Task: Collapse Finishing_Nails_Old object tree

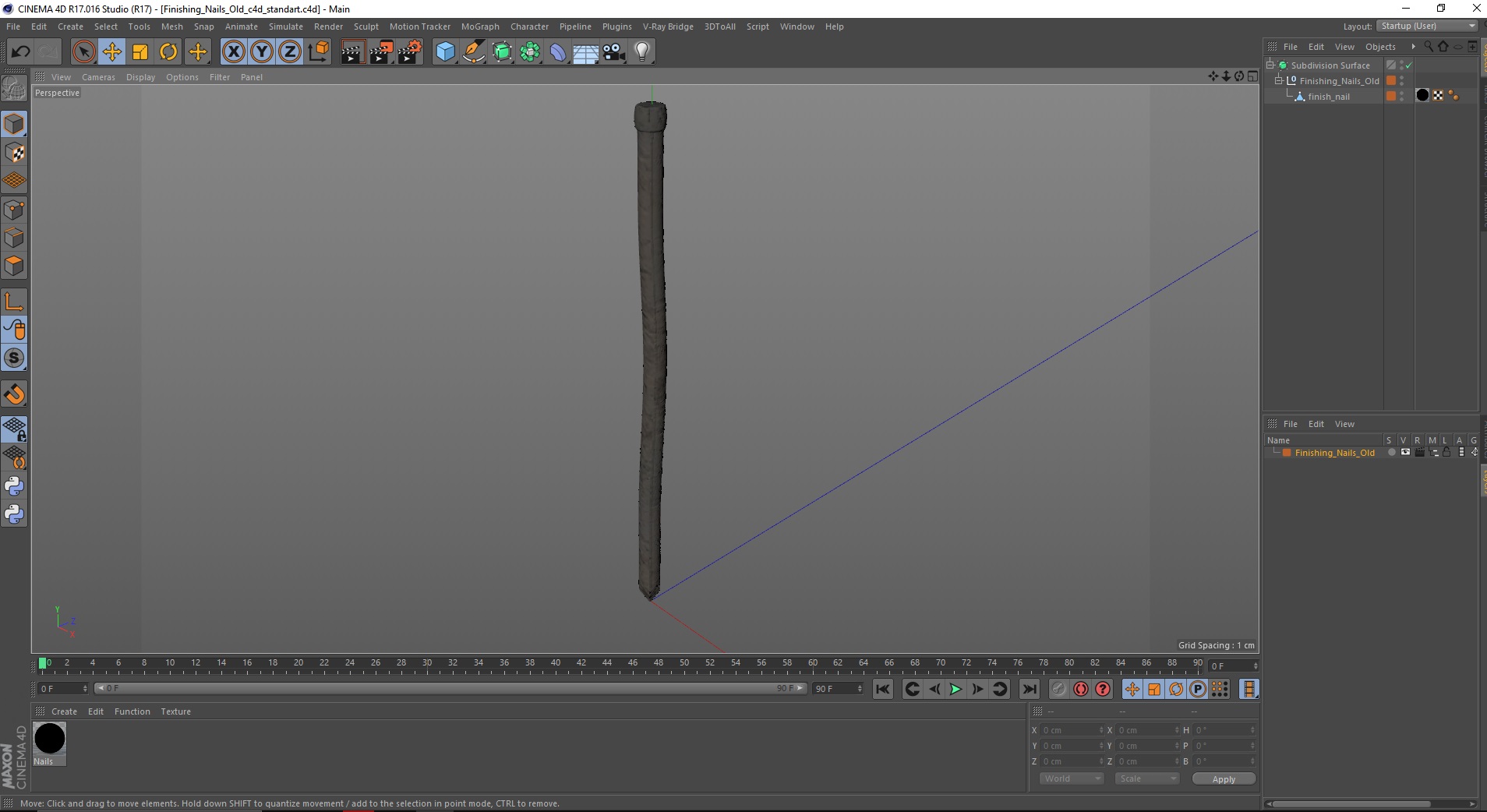Action: point(1279,80)
